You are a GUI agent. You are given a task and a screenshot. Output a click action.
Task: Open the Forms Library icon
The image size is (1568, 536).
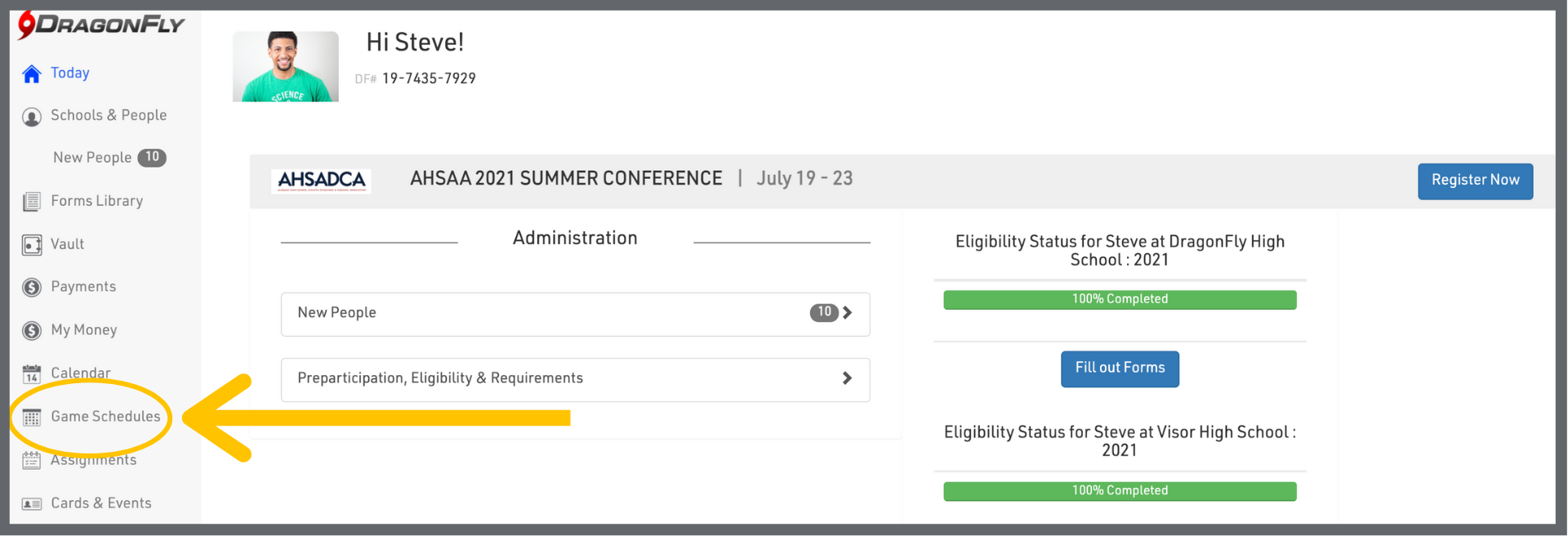click(32, 202)
